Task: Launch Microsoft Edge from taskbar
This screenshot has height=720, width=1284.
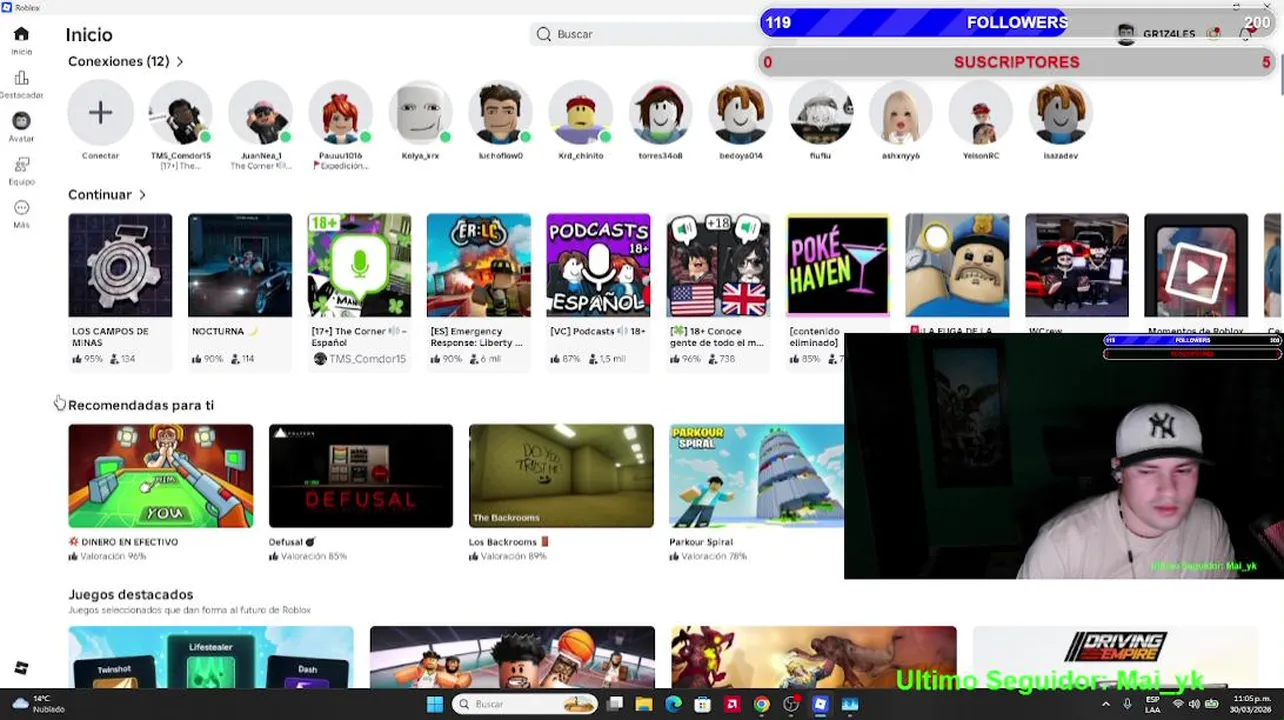Action: tap(673, 704)
